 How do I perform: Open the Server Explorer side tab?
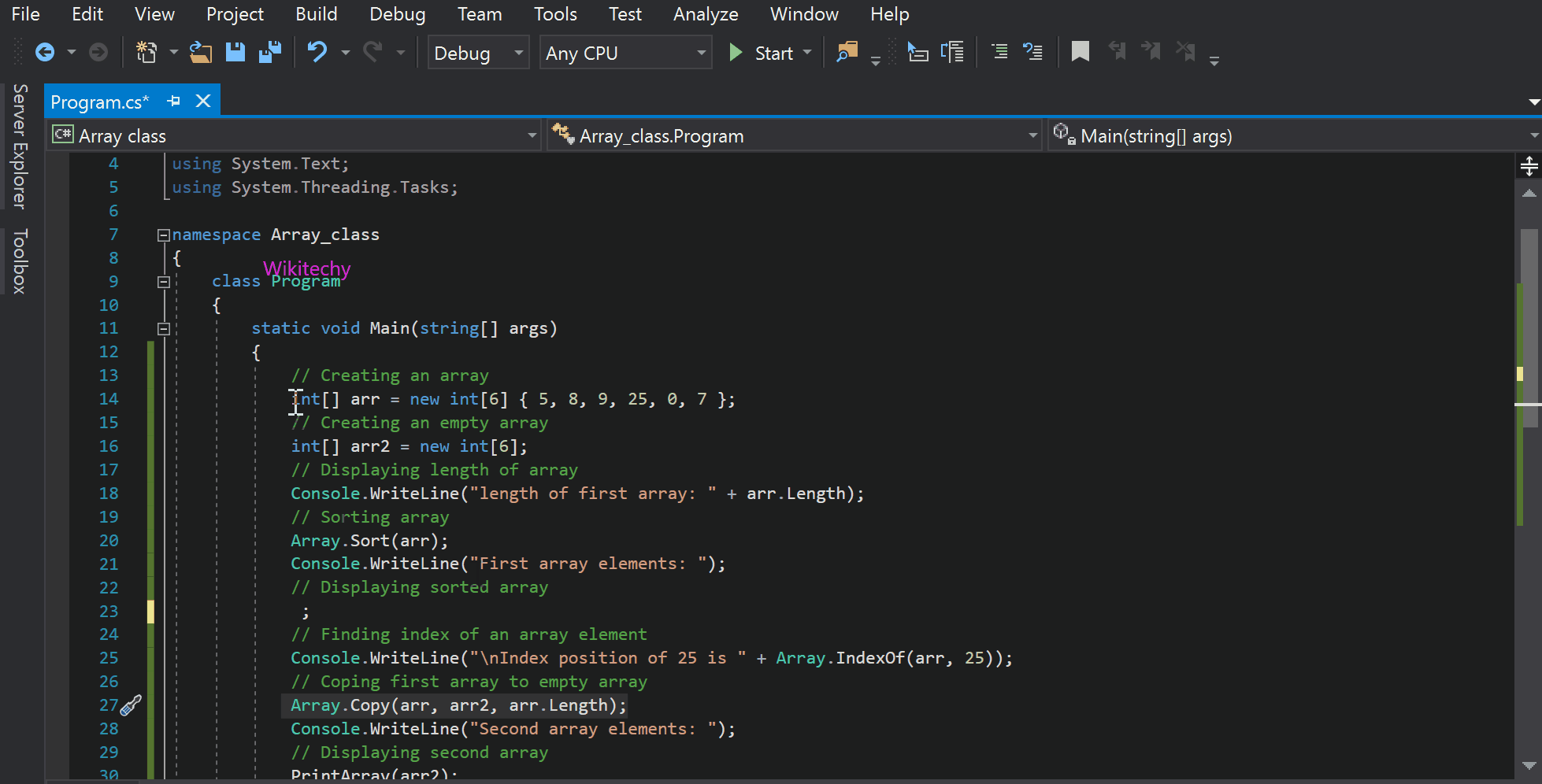tap(20, 146)
